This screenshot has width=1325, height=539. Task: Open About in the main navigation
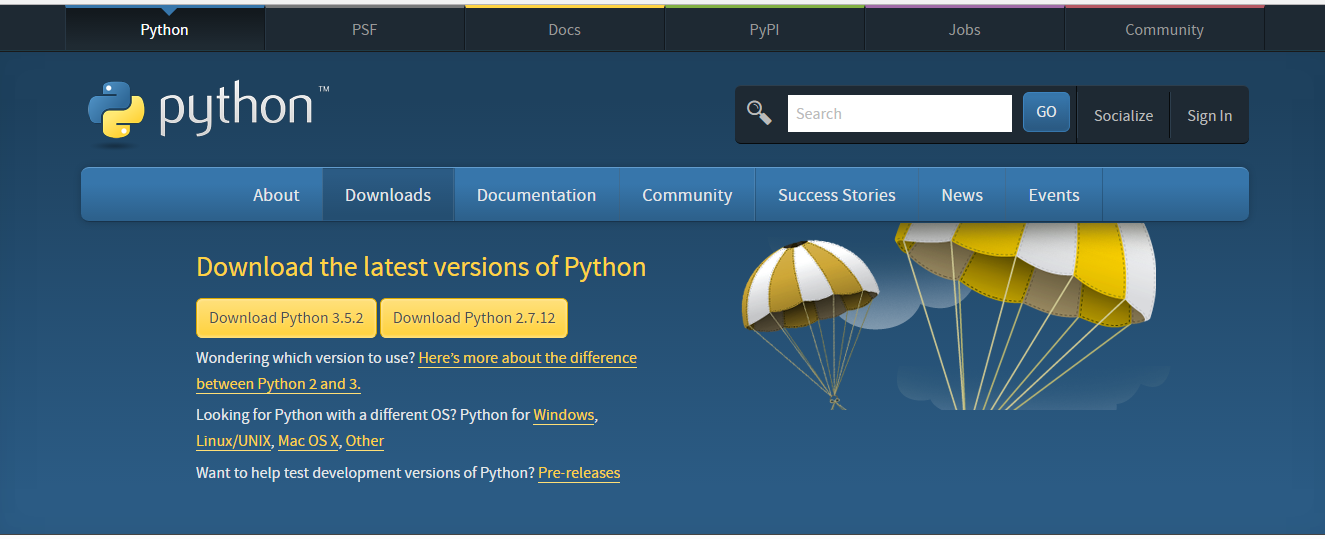point(276,195)
